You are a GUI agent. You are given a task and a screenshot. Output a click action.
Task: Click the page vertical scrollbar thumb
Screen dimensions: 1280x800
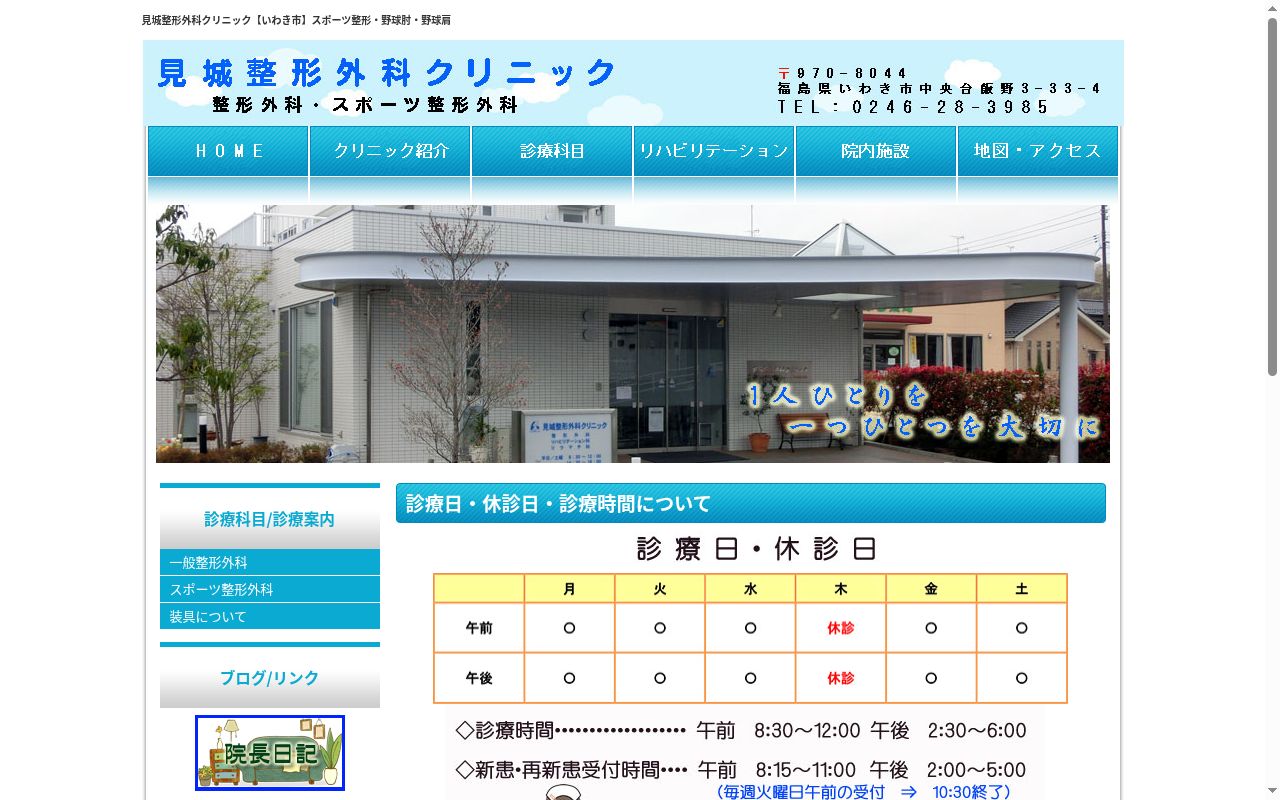click(x=1272, y=195)
